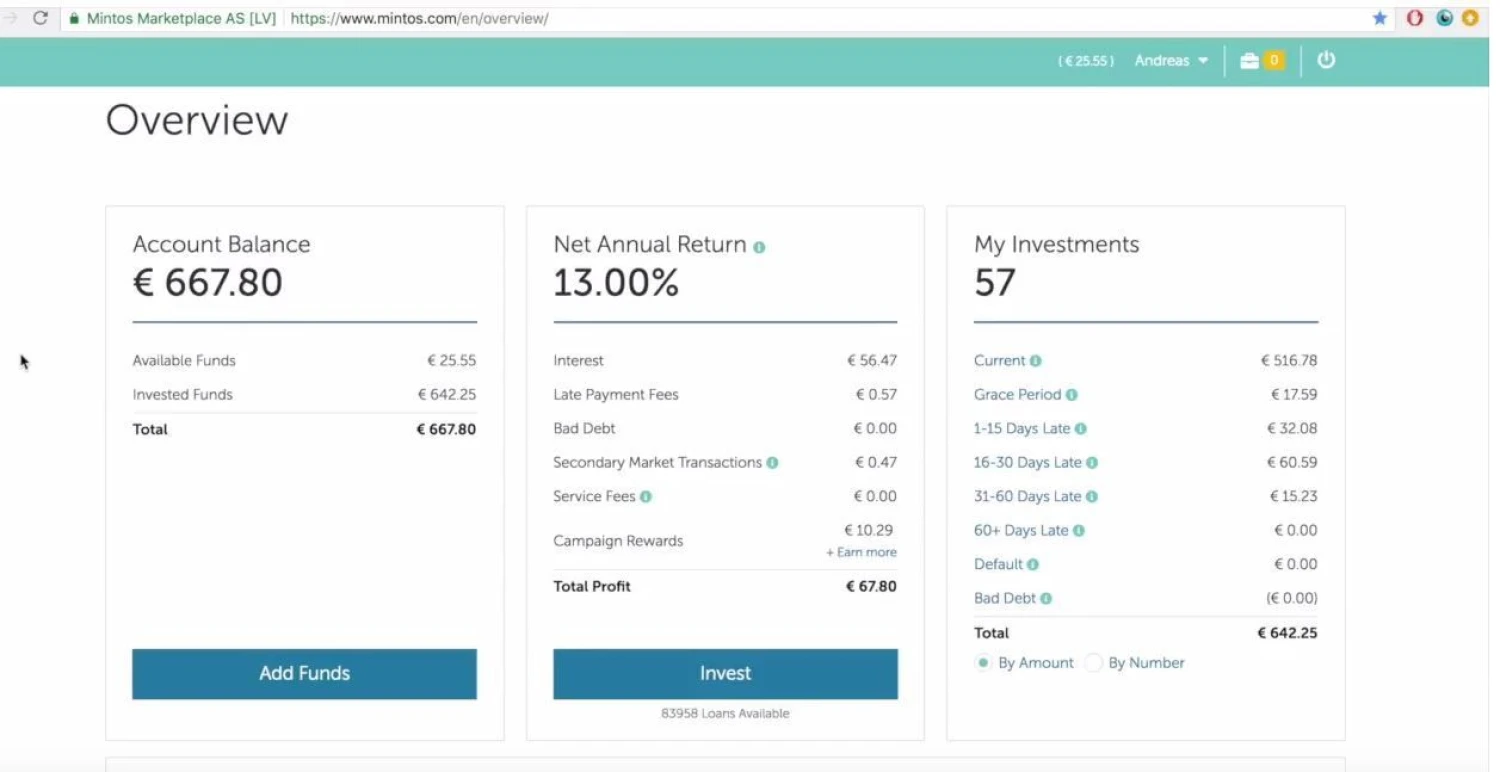1500x772 pixels.
Task: Click info icon beside Service Fees
Action: coord(646,497)
